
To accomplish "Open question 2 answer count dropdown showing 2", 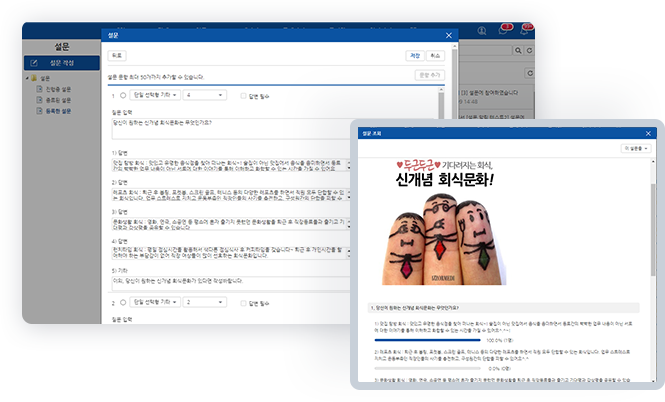I will click(x=204, y=302).
